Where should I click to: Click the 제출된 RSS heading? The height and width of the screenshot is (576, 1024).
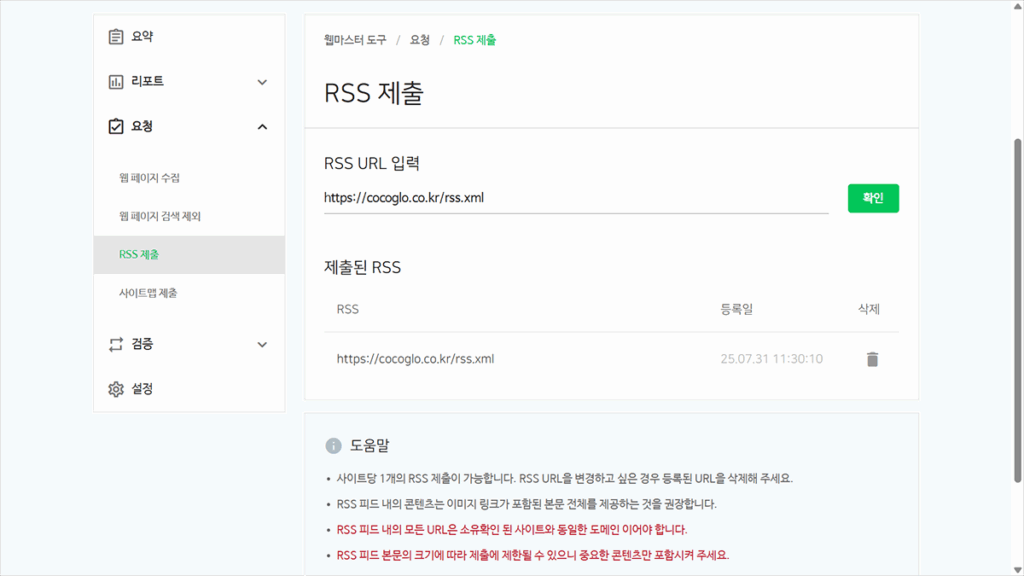coord(362,267)
